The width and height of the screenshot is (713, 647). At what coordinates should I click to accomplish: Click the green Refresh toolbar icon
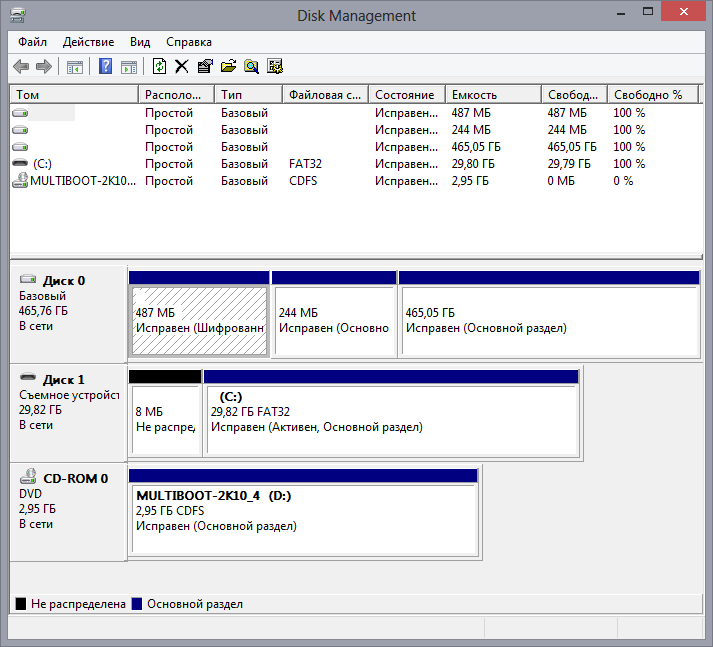pos(159,67)
